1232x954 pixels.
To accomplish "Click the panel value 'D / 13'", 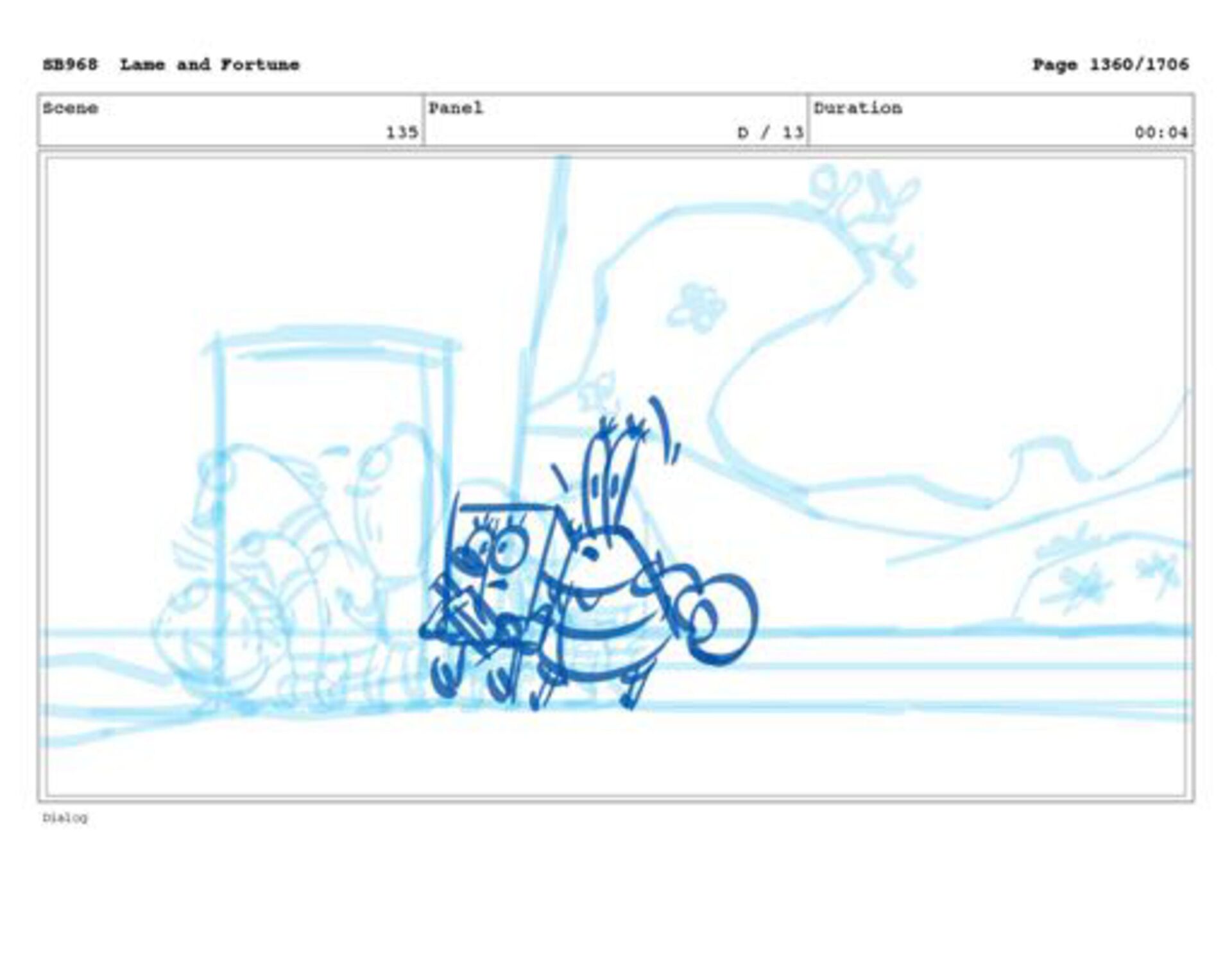I will (770, 133).
